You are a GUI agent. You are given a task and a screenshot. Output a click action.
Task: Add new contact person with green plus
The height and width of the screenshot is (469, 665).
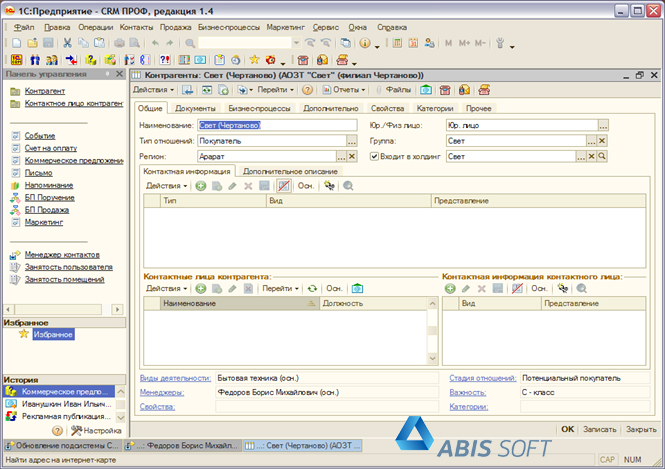pyautogui.click(x=201, y=288)
